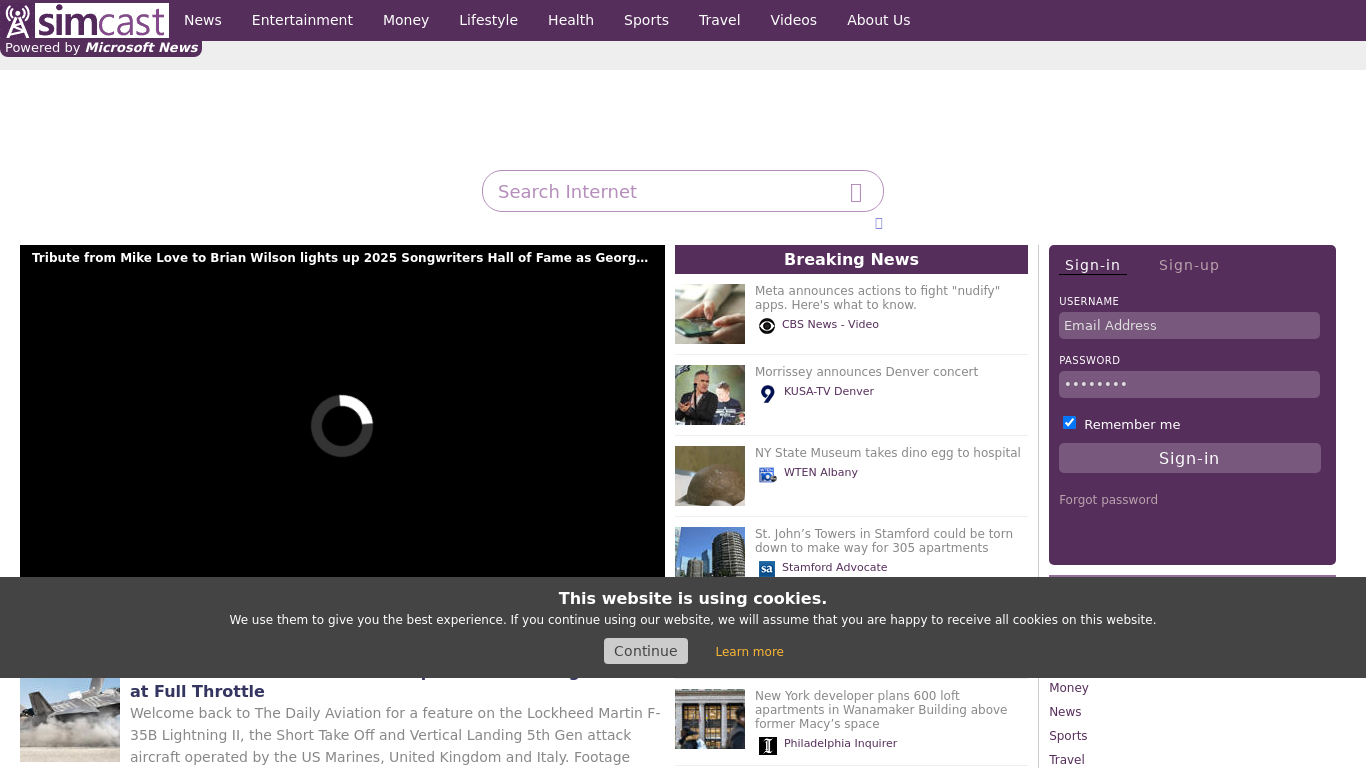Click the Breaking News heading
The height and width of the screenshot is (768, 1366).
point(851,259)
